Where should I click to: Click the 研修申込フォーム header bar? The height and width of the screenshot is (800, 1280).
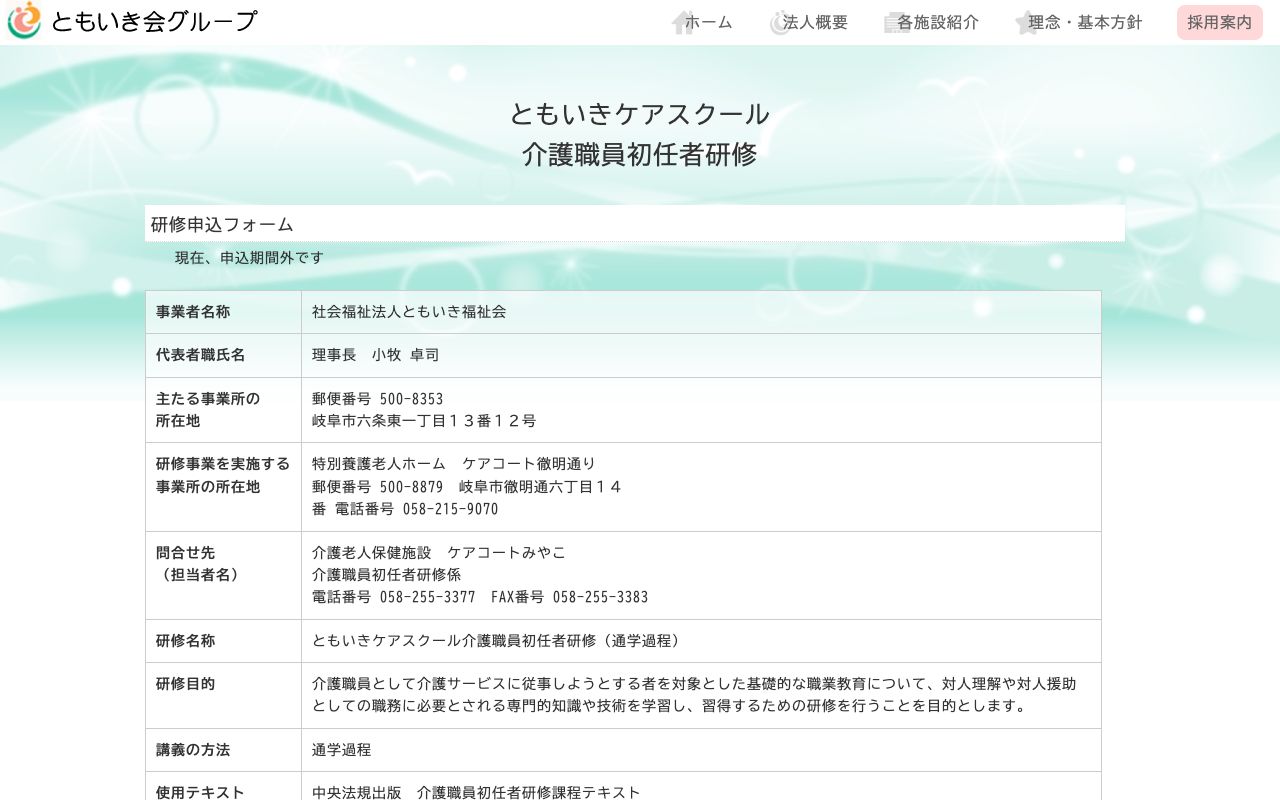click(635, 222)
